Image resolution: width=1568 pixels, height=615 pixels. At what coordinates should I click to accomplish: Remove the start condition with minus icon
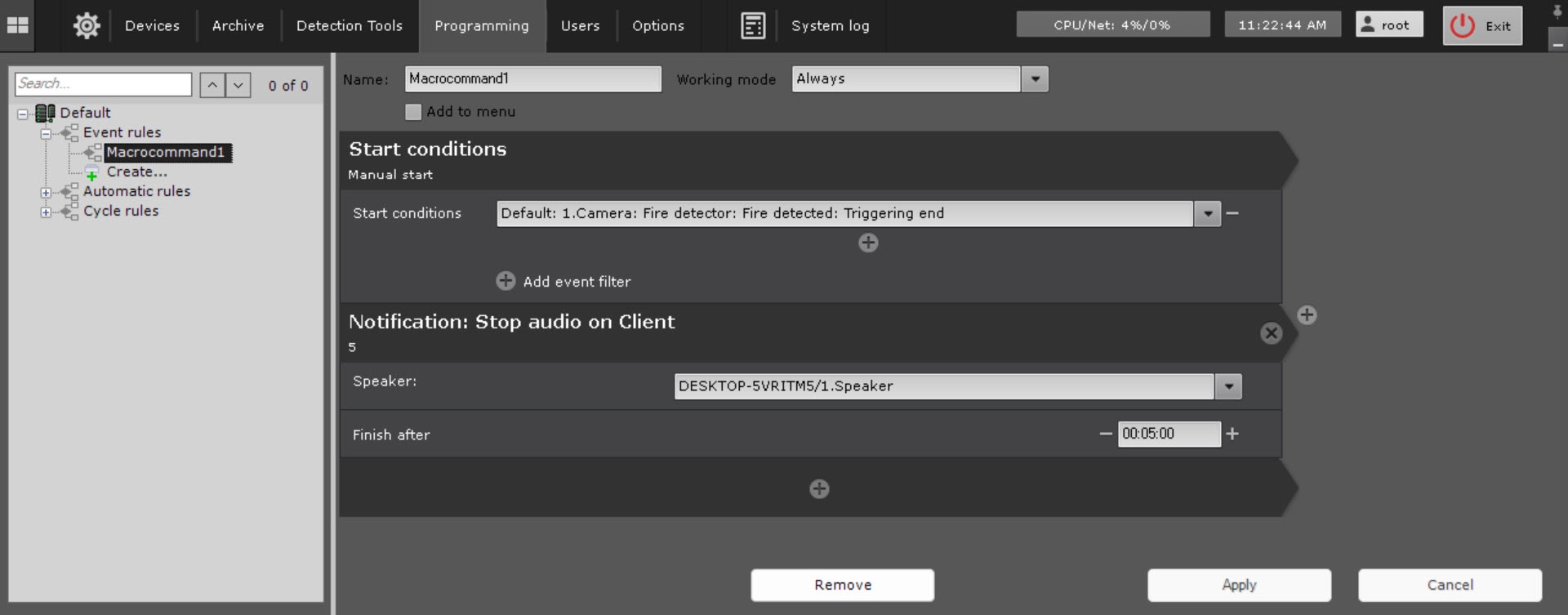pos(1232,213)
